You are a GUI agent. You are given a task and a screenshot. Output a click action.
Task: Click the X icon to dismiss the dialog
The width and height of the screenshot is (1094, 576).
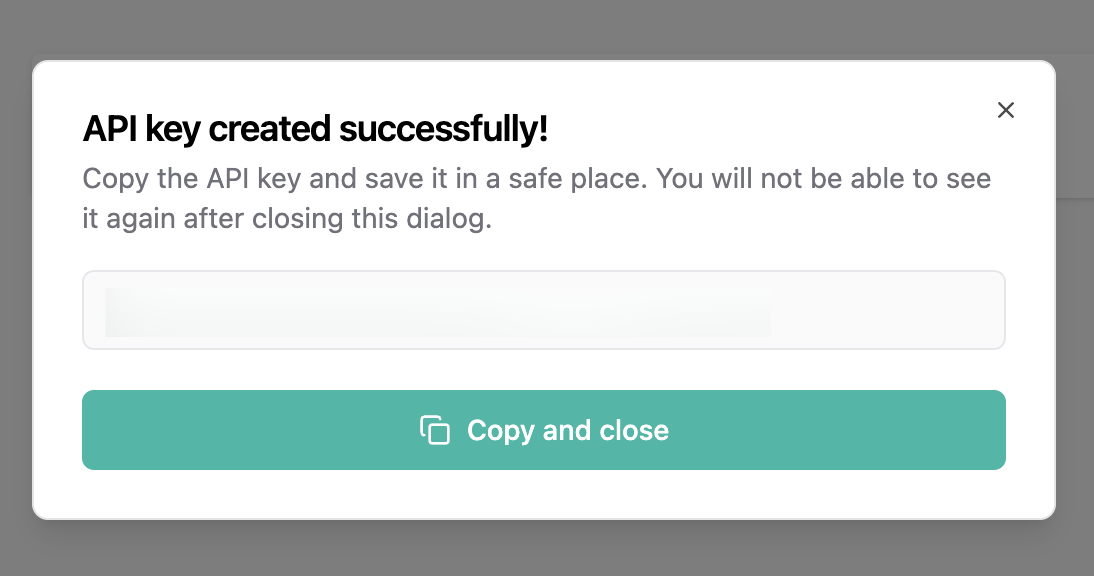point(1006,110)
